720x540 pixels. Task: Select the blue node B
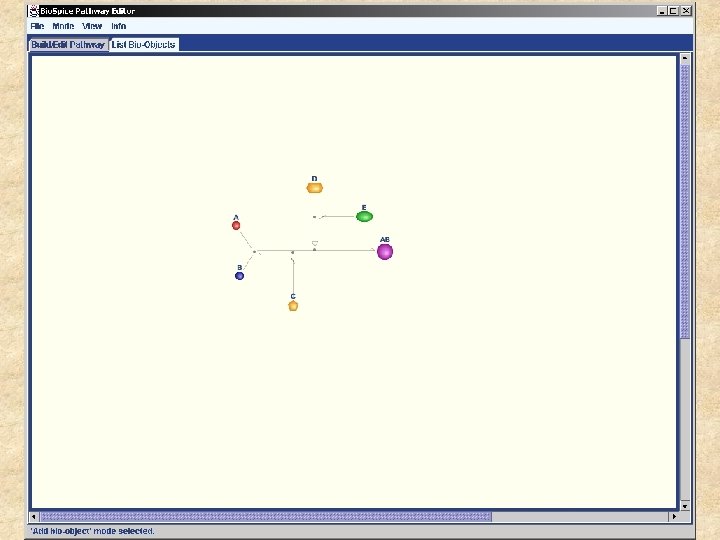click(239, 276)
